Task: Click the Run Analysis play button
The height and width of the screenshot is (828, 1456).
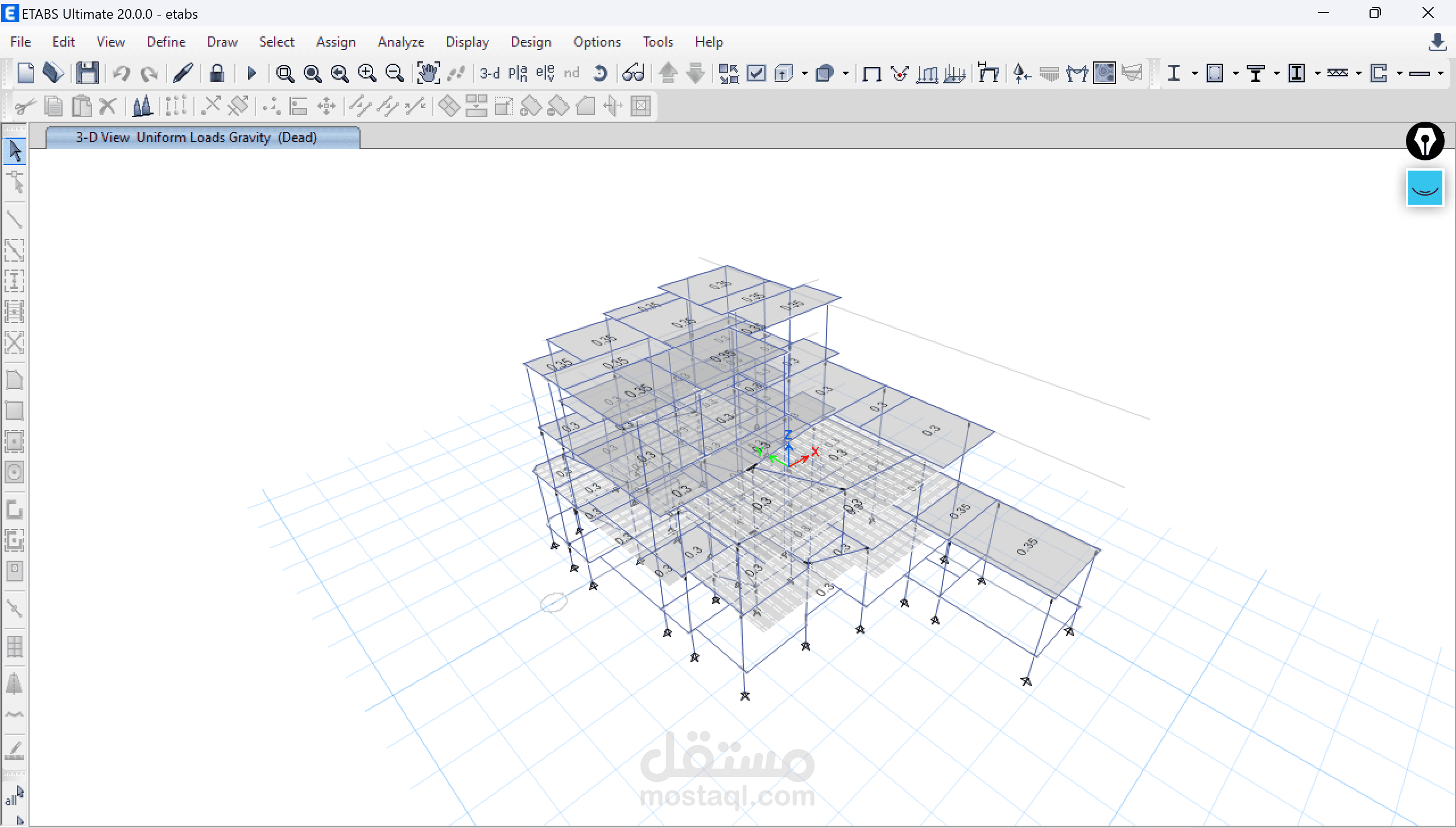Action: (251, 73)
